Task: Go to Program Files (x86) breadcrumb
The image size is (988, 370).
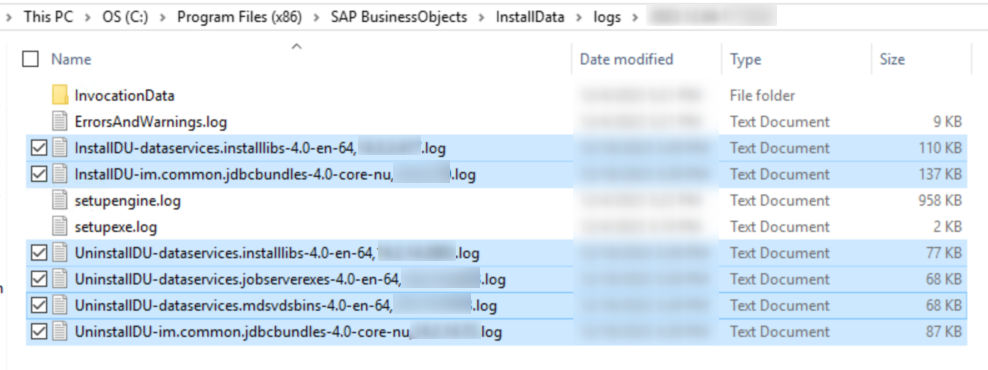Action: [x=239, y=17]
